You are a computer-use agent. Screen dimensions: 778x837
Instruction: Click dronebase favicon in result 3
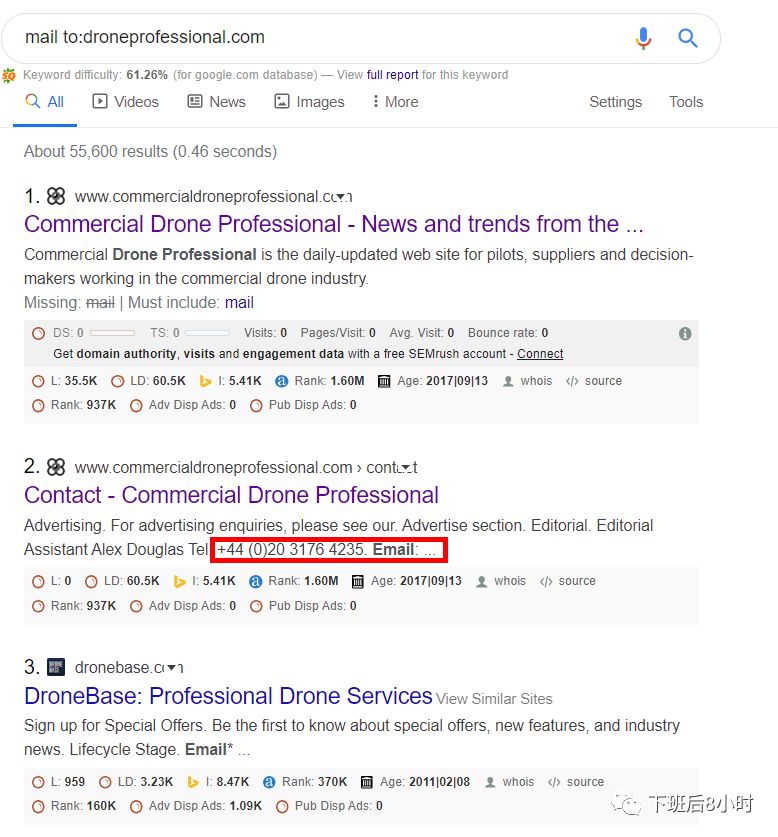tap(56, 667)
